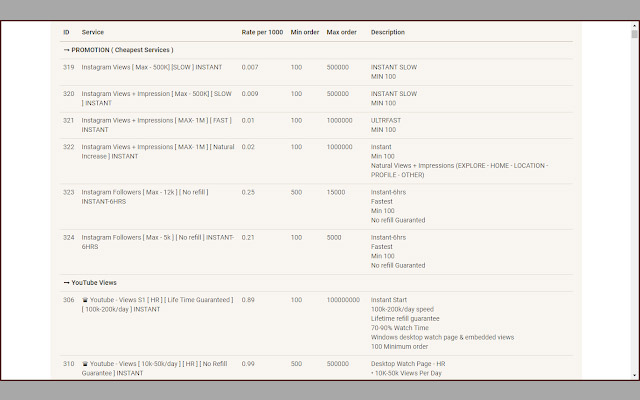Screen dimensions: 640x400
Task: Click 'Youtube - Views S1 [ HR ]' service name
Action: point(158,304)
